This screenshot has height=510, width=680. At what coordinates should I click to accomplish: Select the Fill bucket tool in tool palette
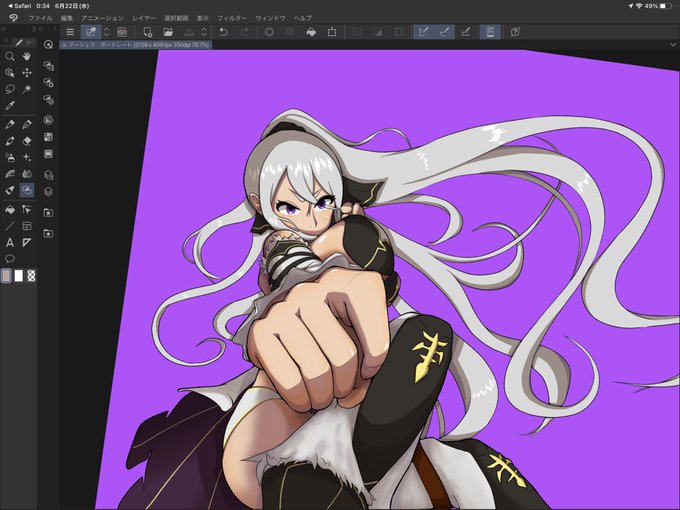tap(10, 210)
